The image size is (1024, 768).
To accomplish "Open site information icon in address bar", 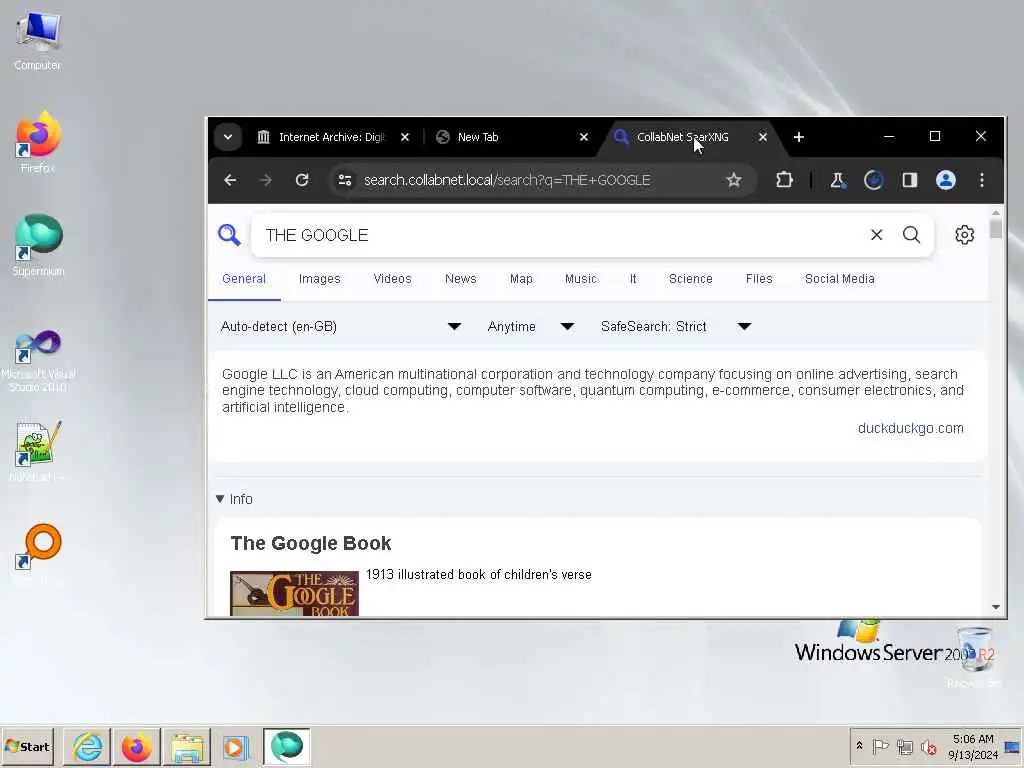I will point(345,180).
